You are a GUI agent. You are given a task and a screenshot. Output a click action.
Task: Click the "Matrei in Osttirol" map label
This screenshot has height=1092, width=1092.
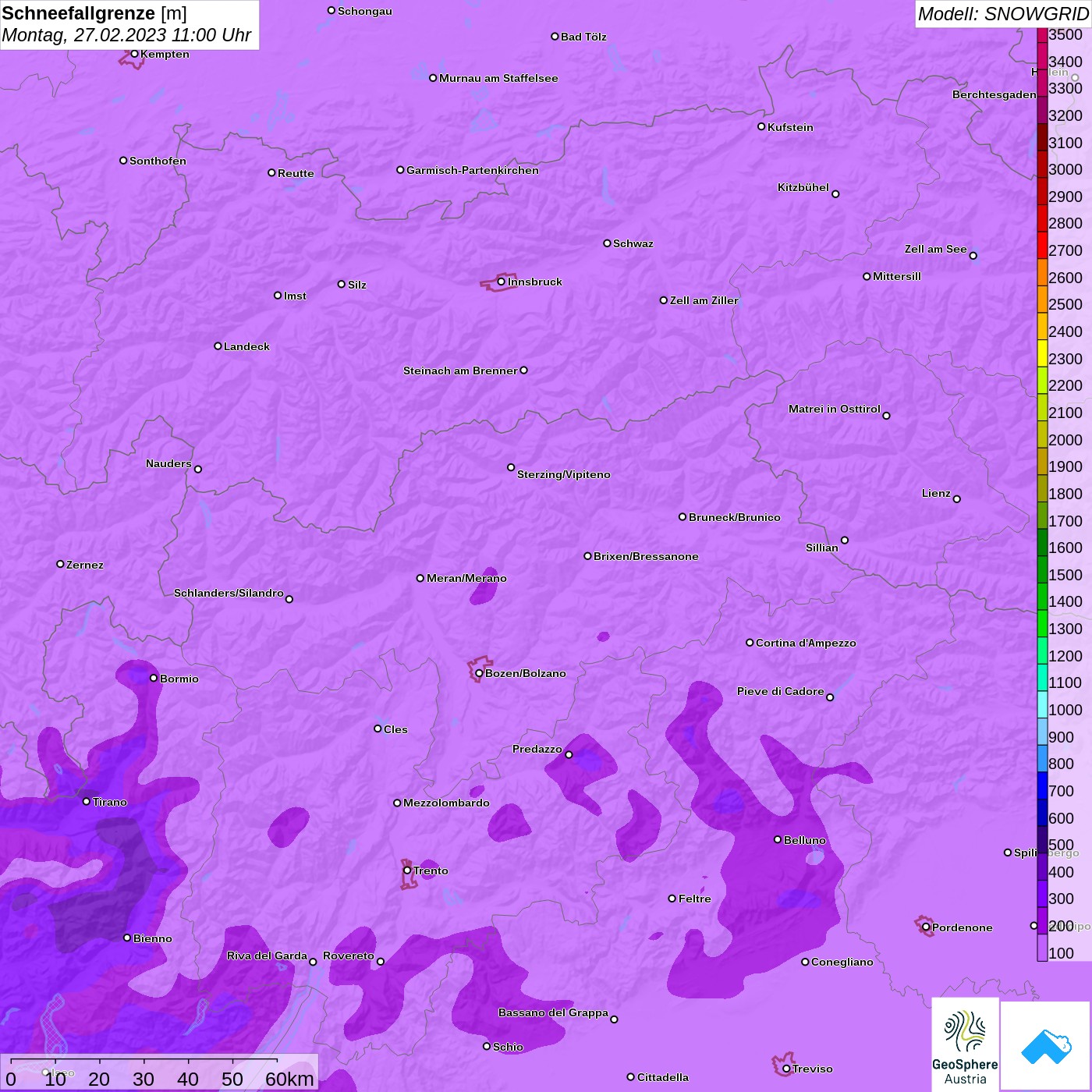[835, 409]
